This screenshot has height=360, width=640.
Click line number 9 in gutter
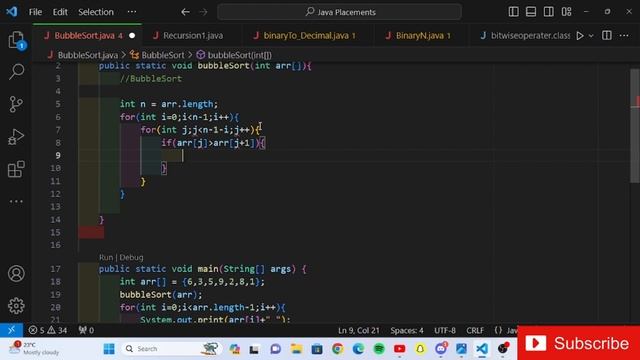(x=58, y=156)
